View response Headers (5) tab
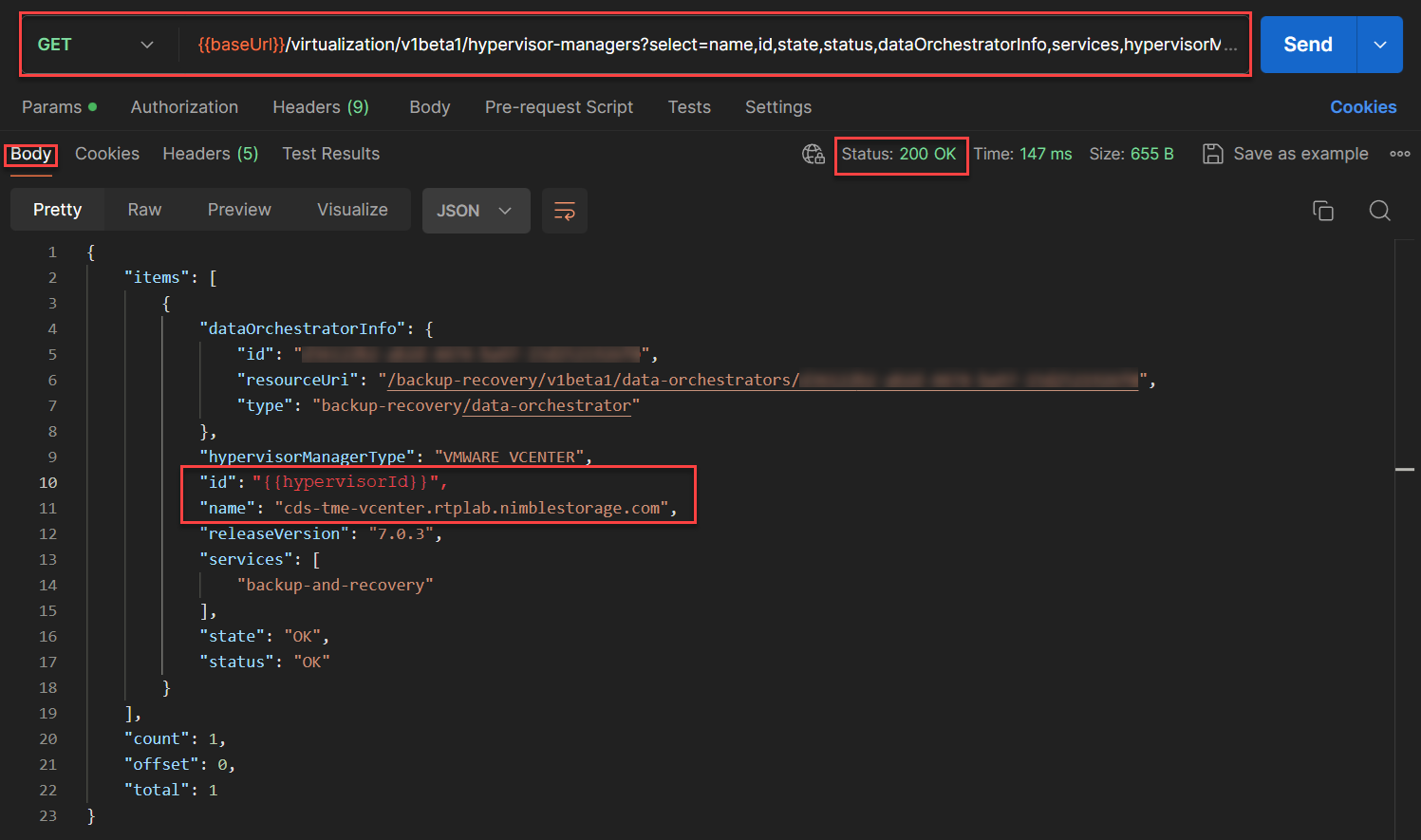 (x=211, y=154)
